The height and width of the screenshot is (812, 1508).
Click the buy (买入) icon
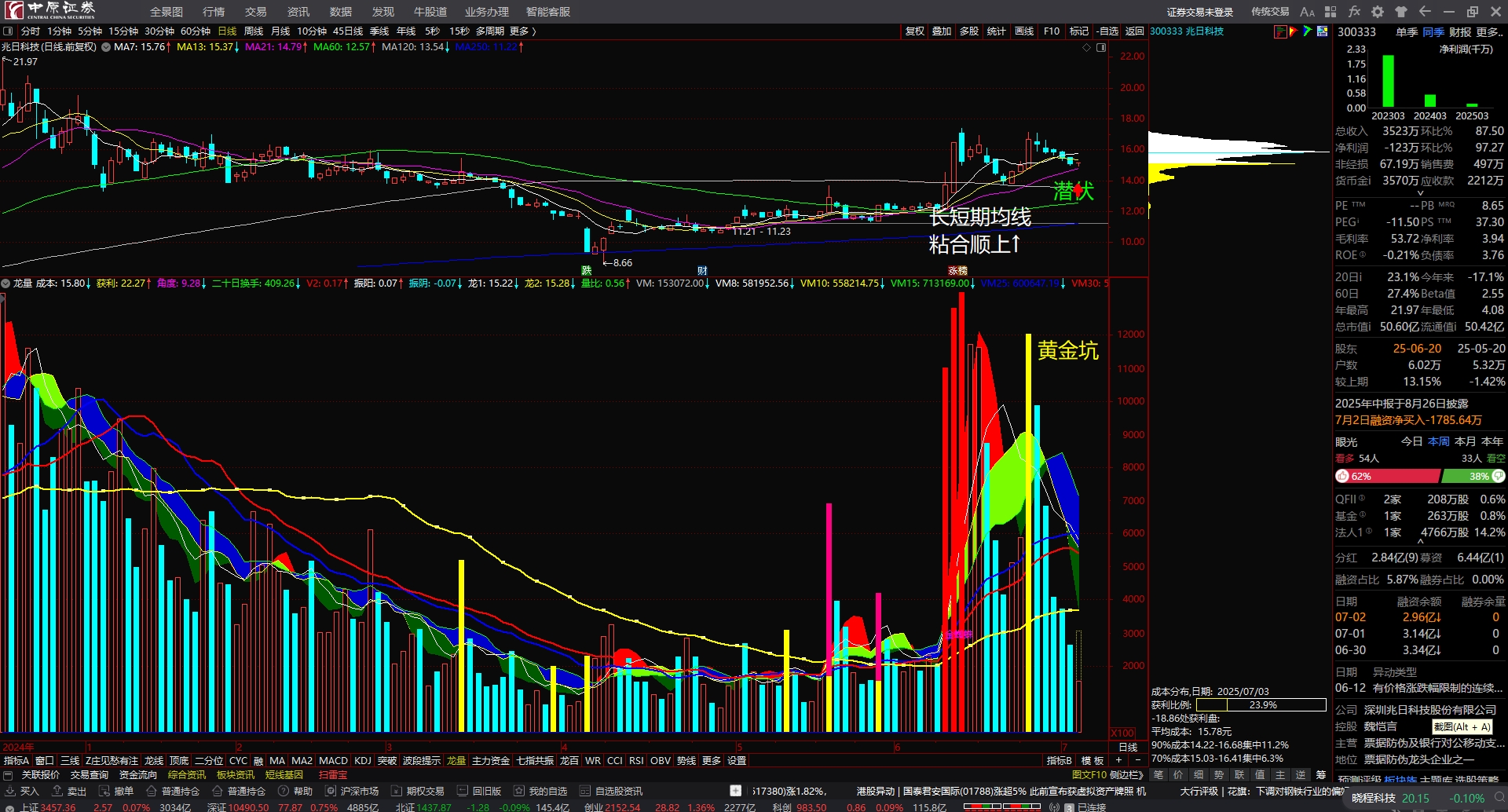click(x=10, y=791)
